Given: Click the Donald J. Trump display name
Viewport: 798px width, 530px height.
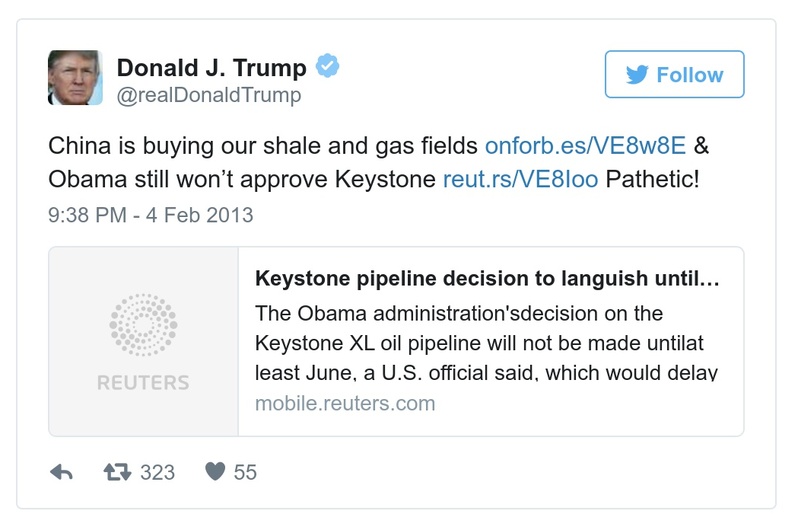Looking at the screenshot, I should tap(212, 68).
